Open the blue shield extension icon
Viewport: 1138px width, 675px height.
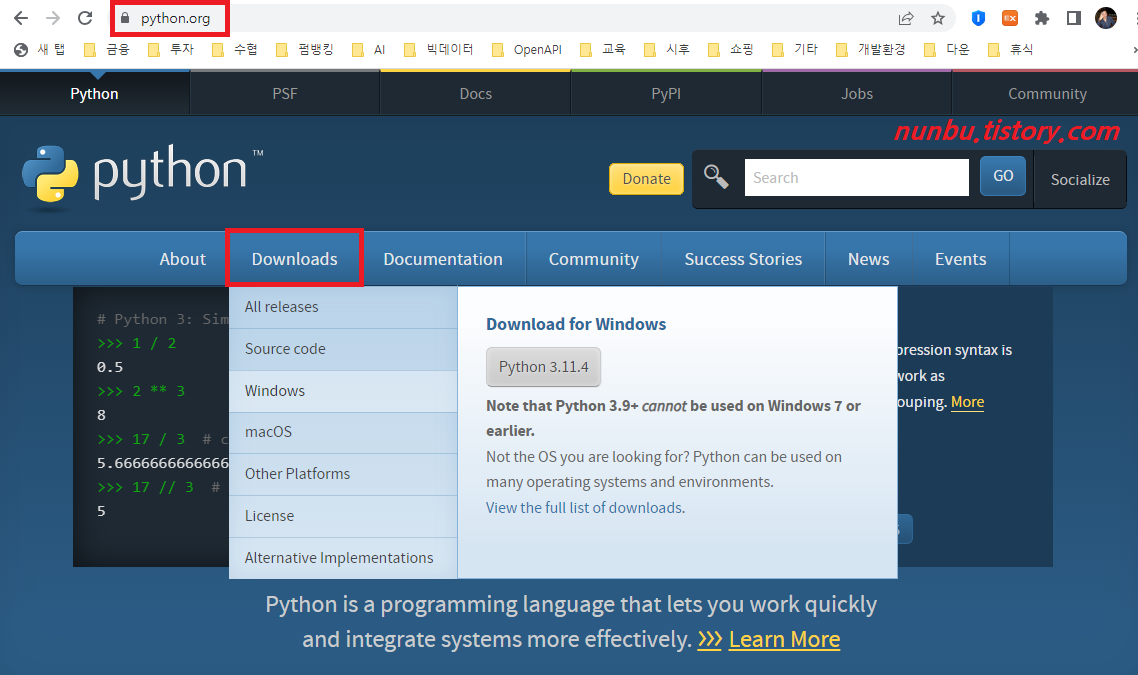[978, 18]
